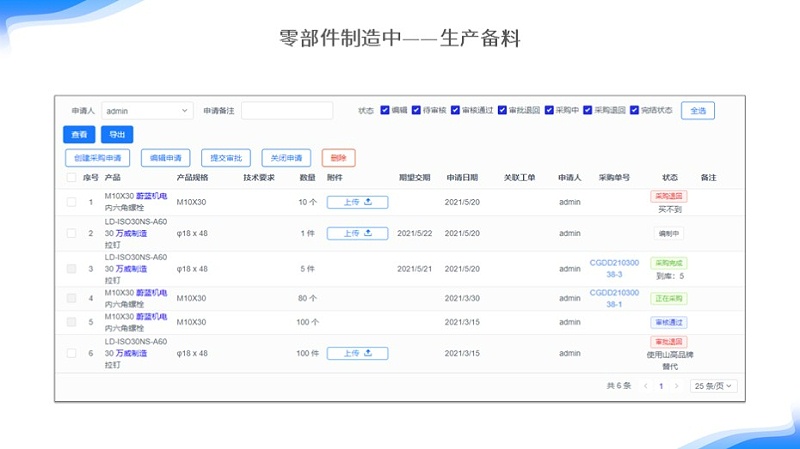Open purchase order link CGDD21030038-3
800x449 pixels.
[613, 268]
